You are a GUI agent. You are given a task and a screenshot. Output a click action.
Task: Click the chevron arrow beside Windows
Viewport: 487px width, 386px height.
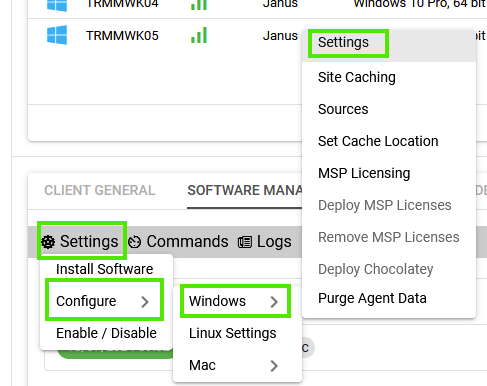274,302
